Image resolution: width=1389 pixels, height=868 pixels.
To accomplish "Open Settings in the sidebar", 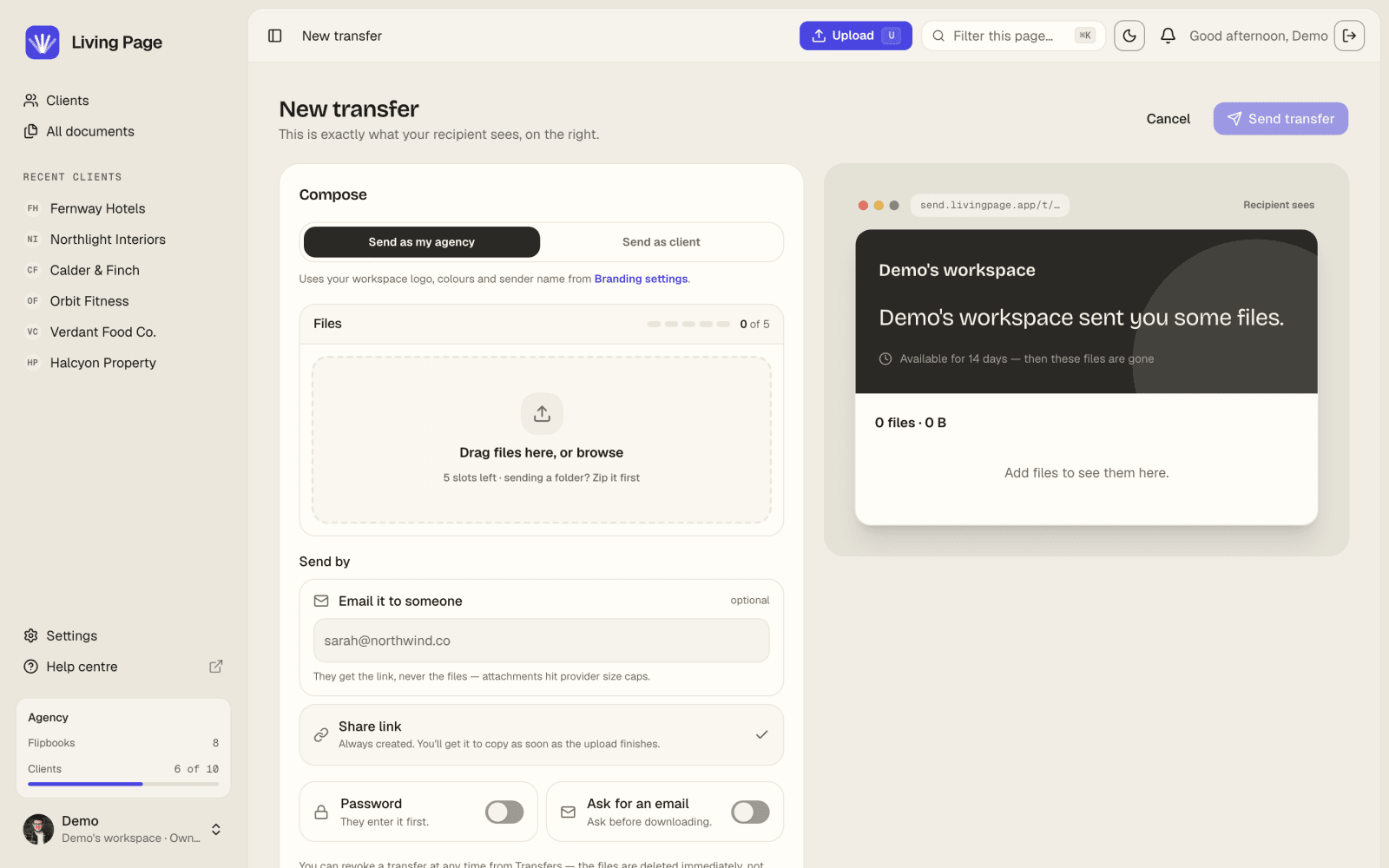I will point(123,635).
